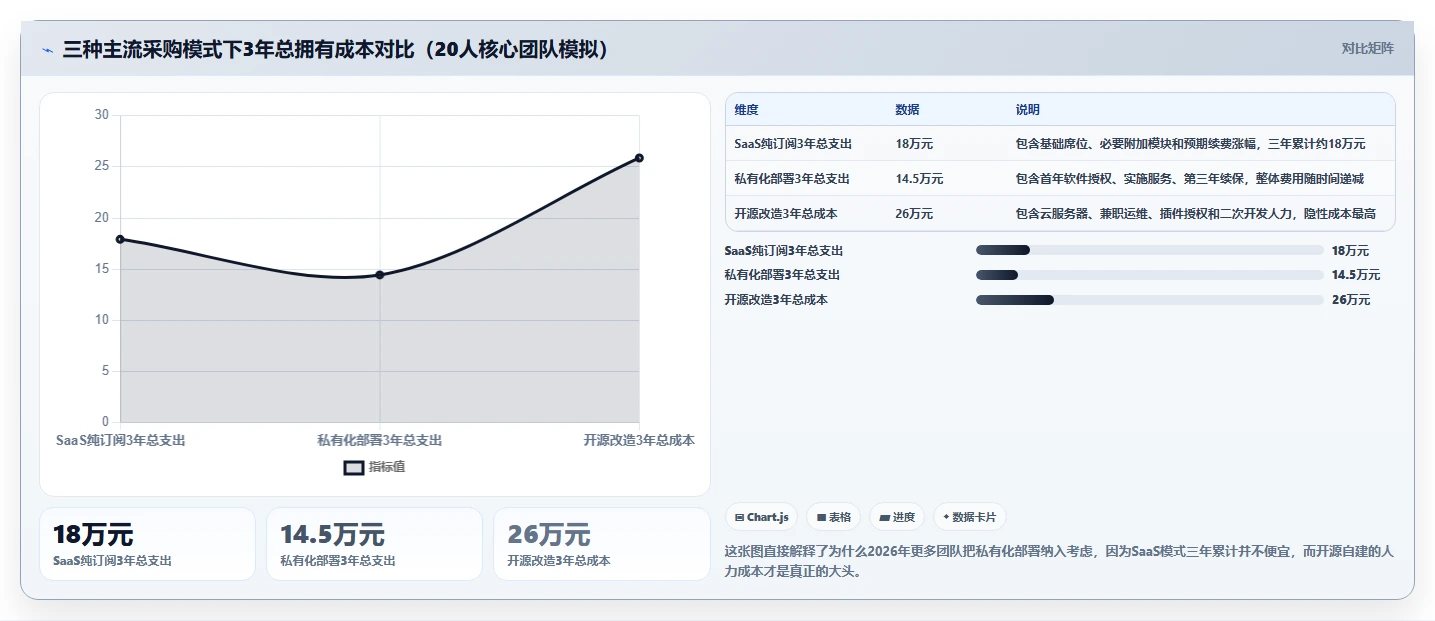The width and height of the screenshot is (1435, 621).
Task: Click the 14.5万元 data card
Action: tap(374, 544)
